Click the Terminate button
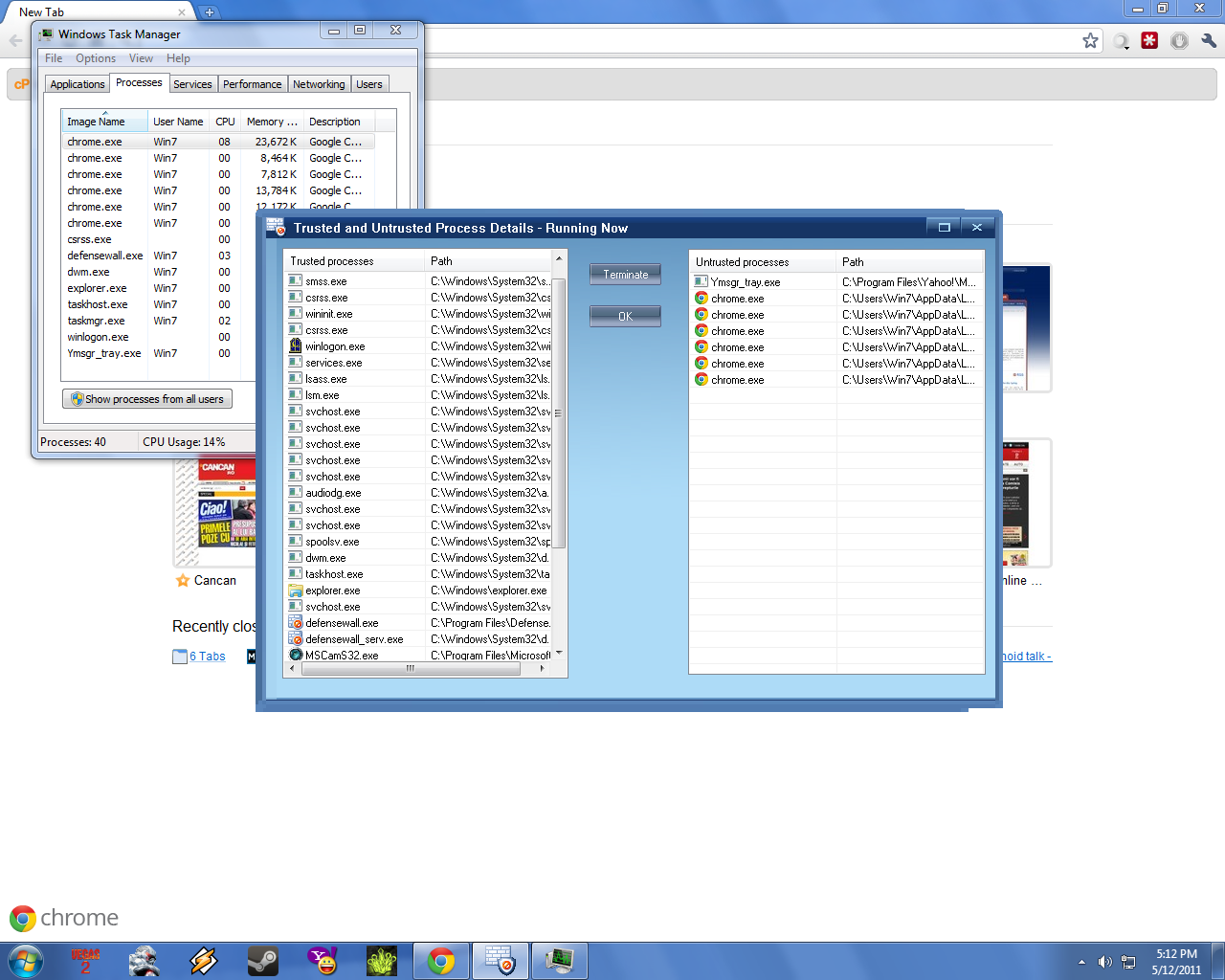Viewport: 1225px width, 980px height. 625,275
